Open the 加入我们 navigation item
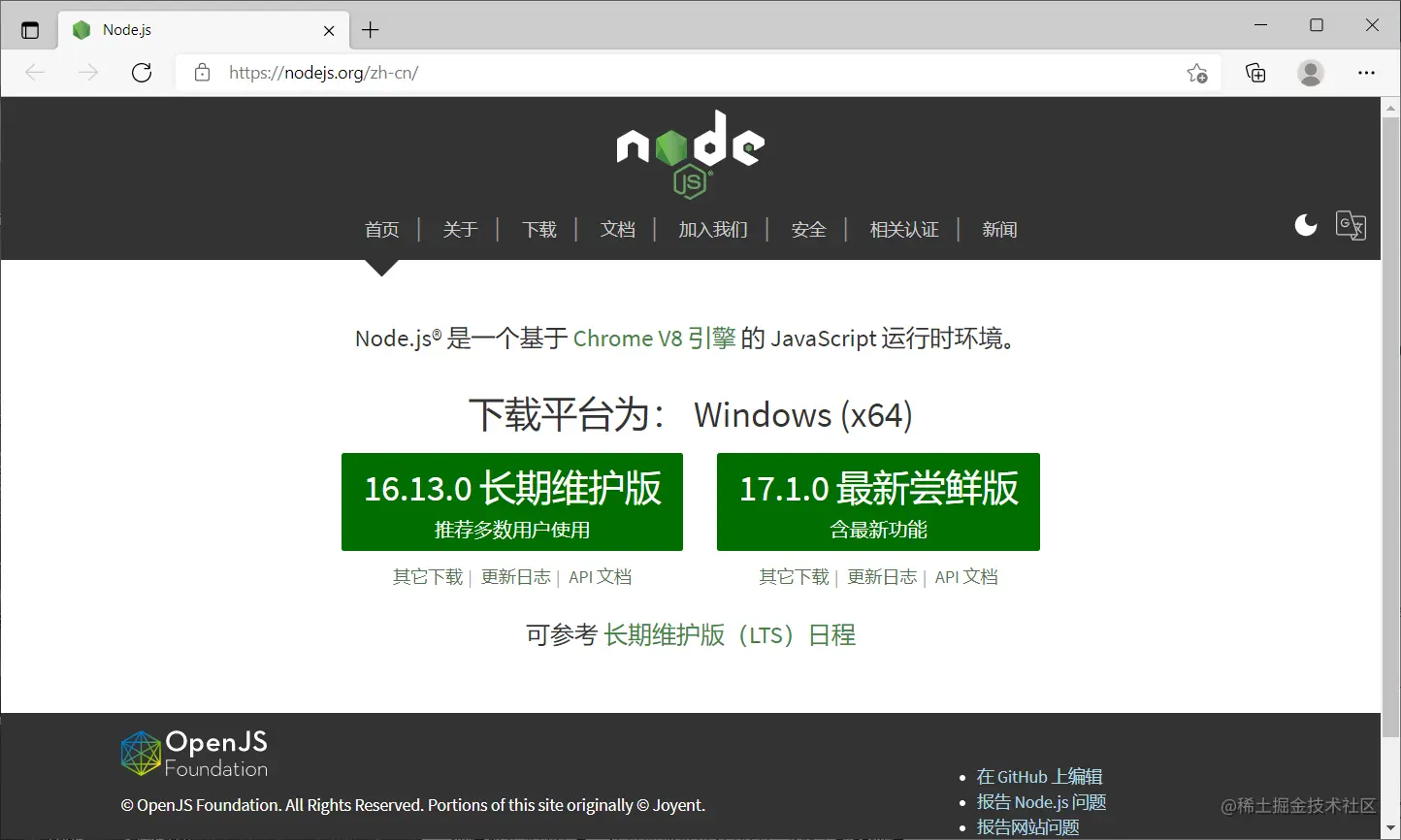This screenshot has width=1401, height=840. click(713, 230)
